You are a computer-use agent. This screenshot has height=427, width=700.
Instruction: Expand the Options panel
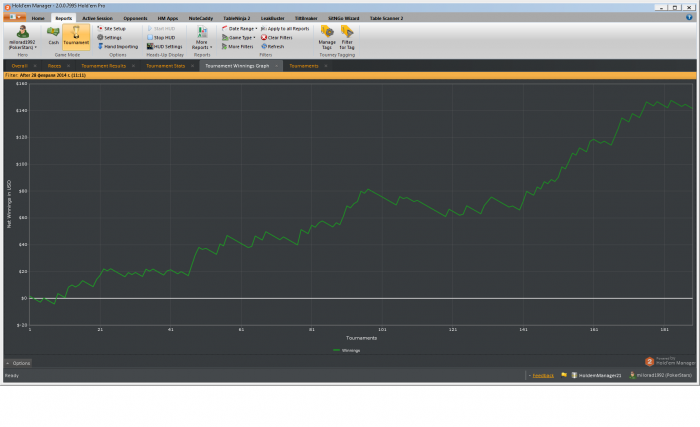(18, 363)
